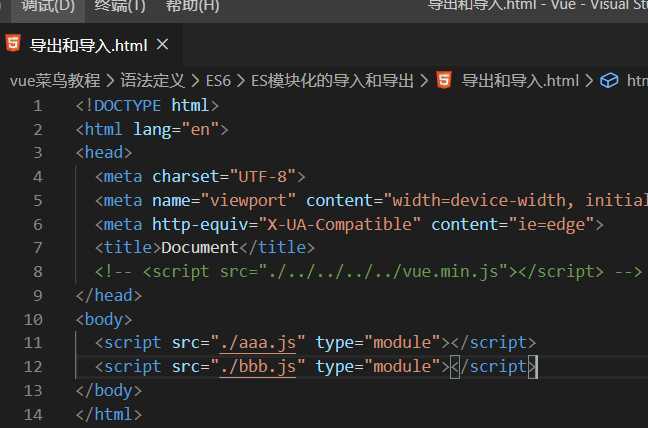Click closing </html> tag on line 14

pos(109,415)
